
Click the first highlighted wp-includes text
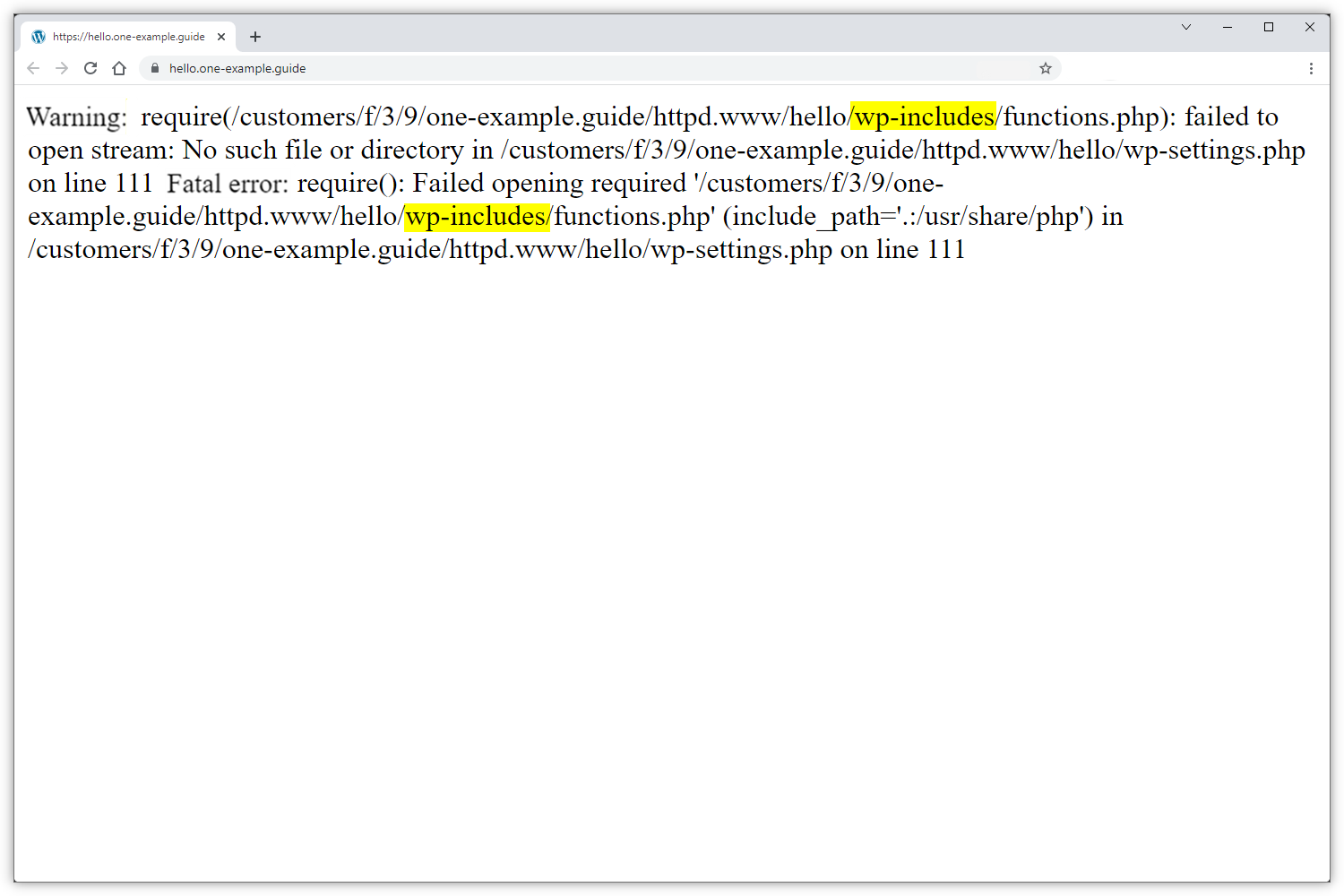click(923, 116)
